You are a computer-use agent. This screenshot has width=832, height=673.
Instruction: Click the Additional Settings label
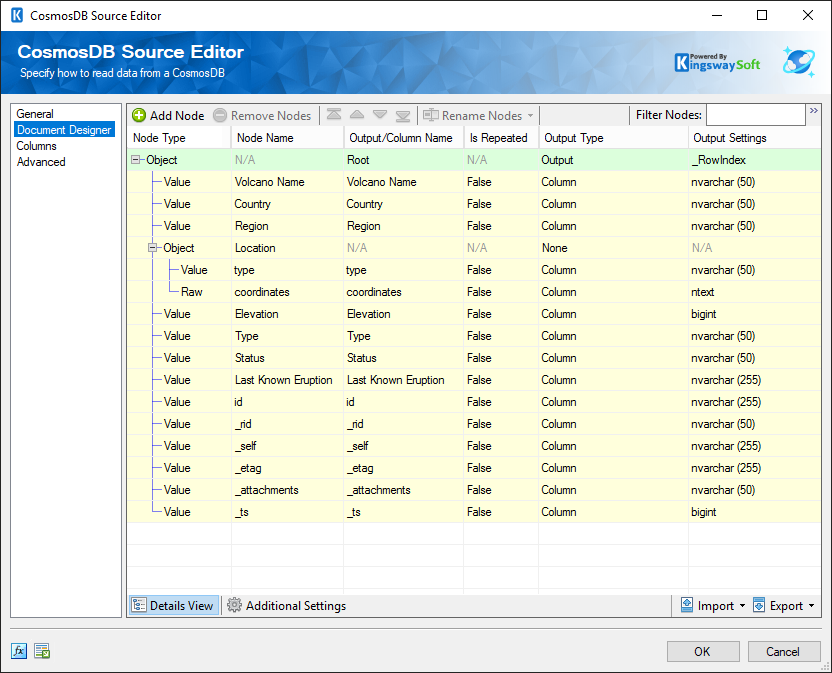(x=296, y=606)
